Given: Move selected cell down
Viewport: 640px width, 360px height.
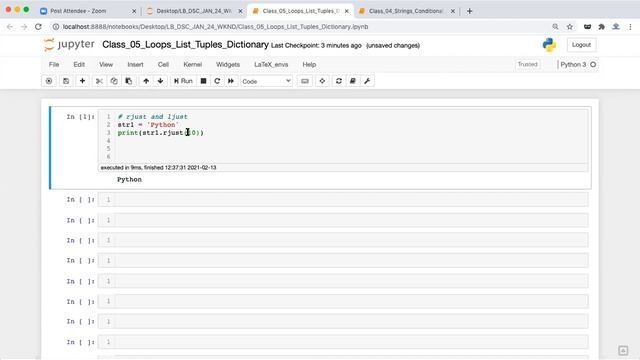Looking at the screenshot, I should point(160,81).
